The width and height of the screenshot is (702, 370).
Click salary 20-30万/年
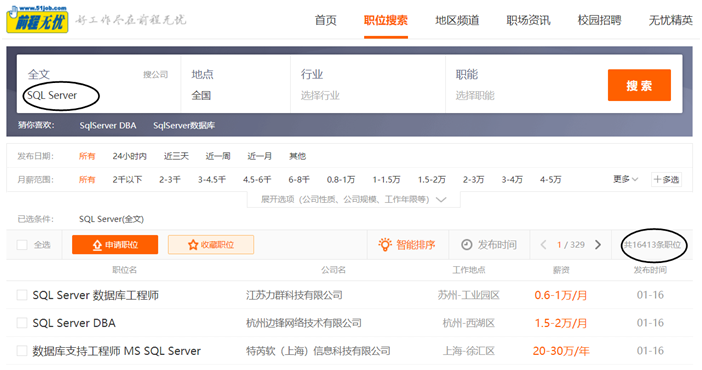[x=561, y=351]
